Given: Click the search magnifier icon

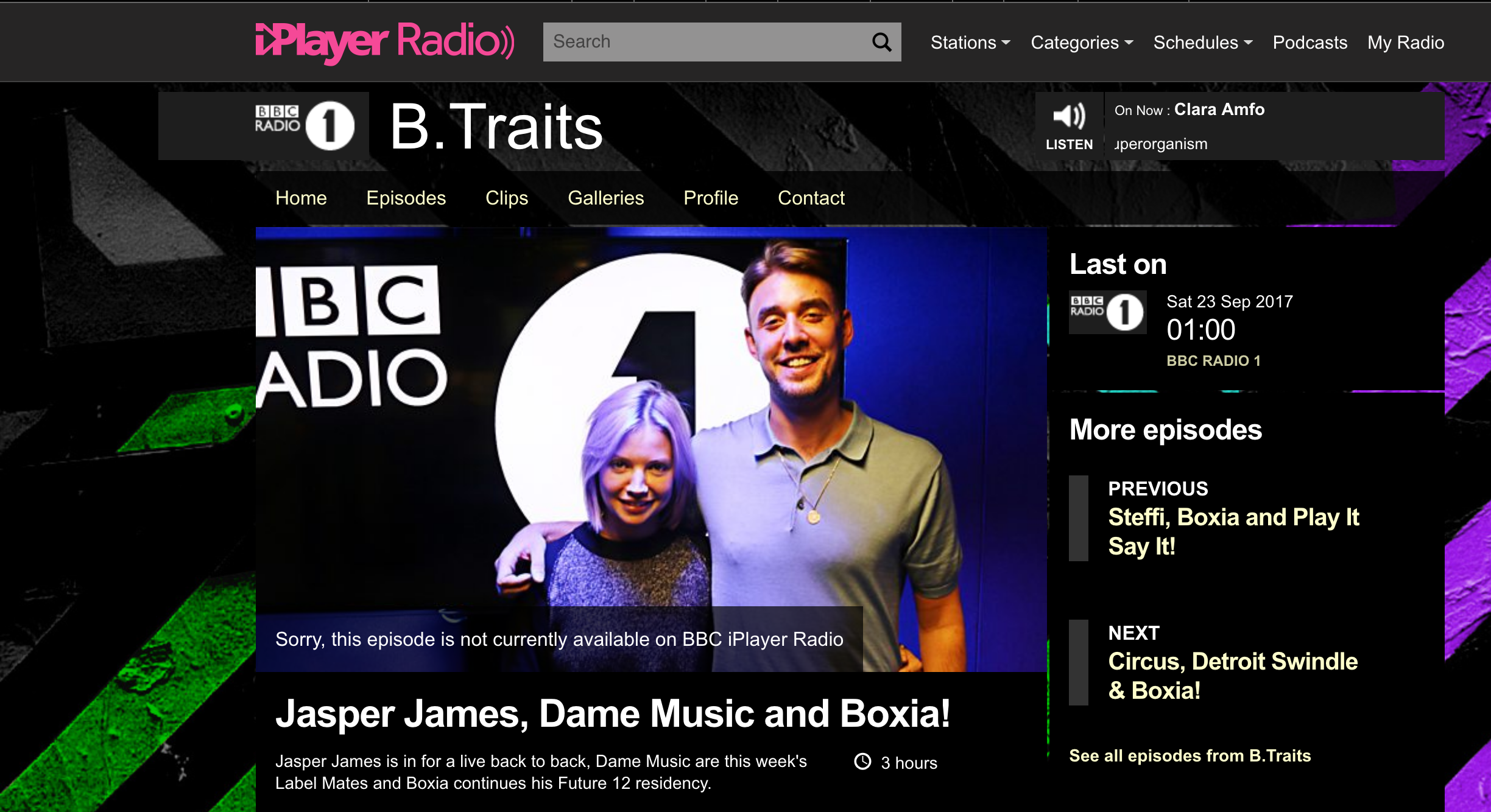Looking at the screenshot, I should [881, 42].
